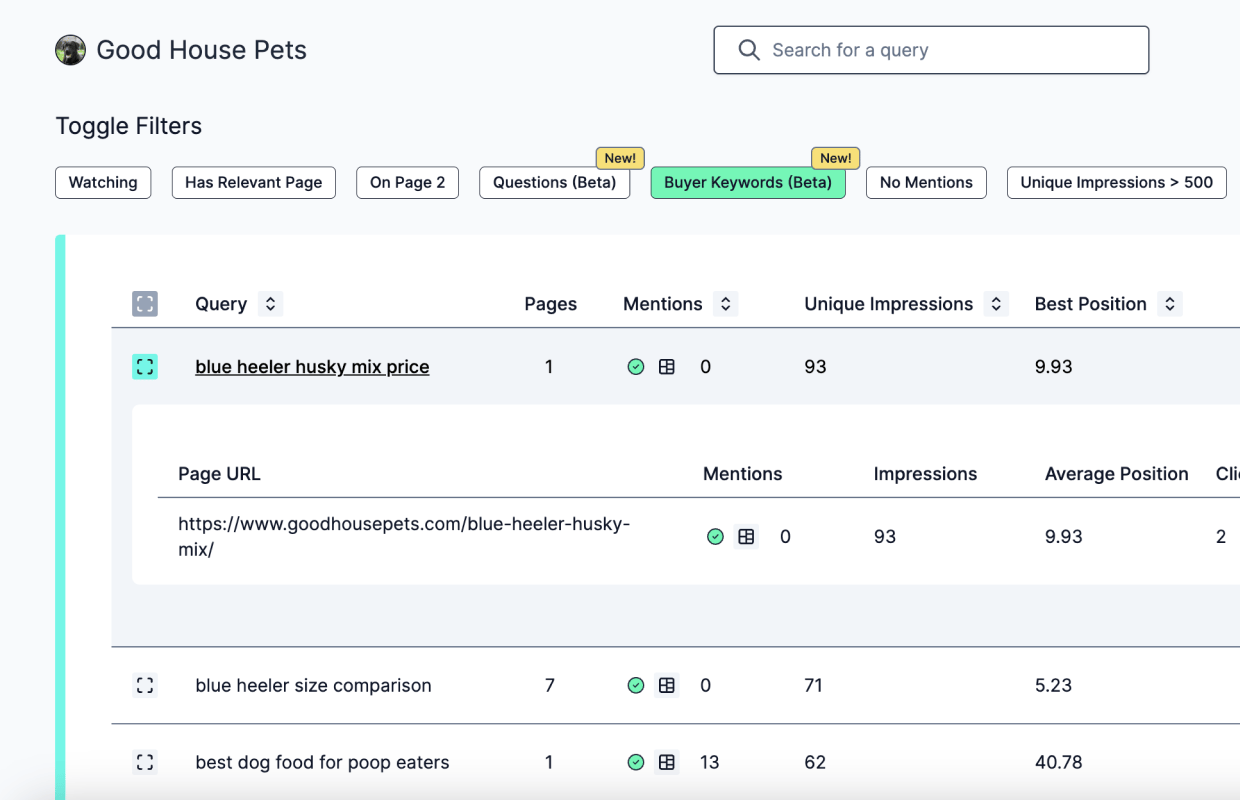Open the blue heeler husky mix price query link
Viewport: 1240px width, 800px height.
[x=312, y=366]
